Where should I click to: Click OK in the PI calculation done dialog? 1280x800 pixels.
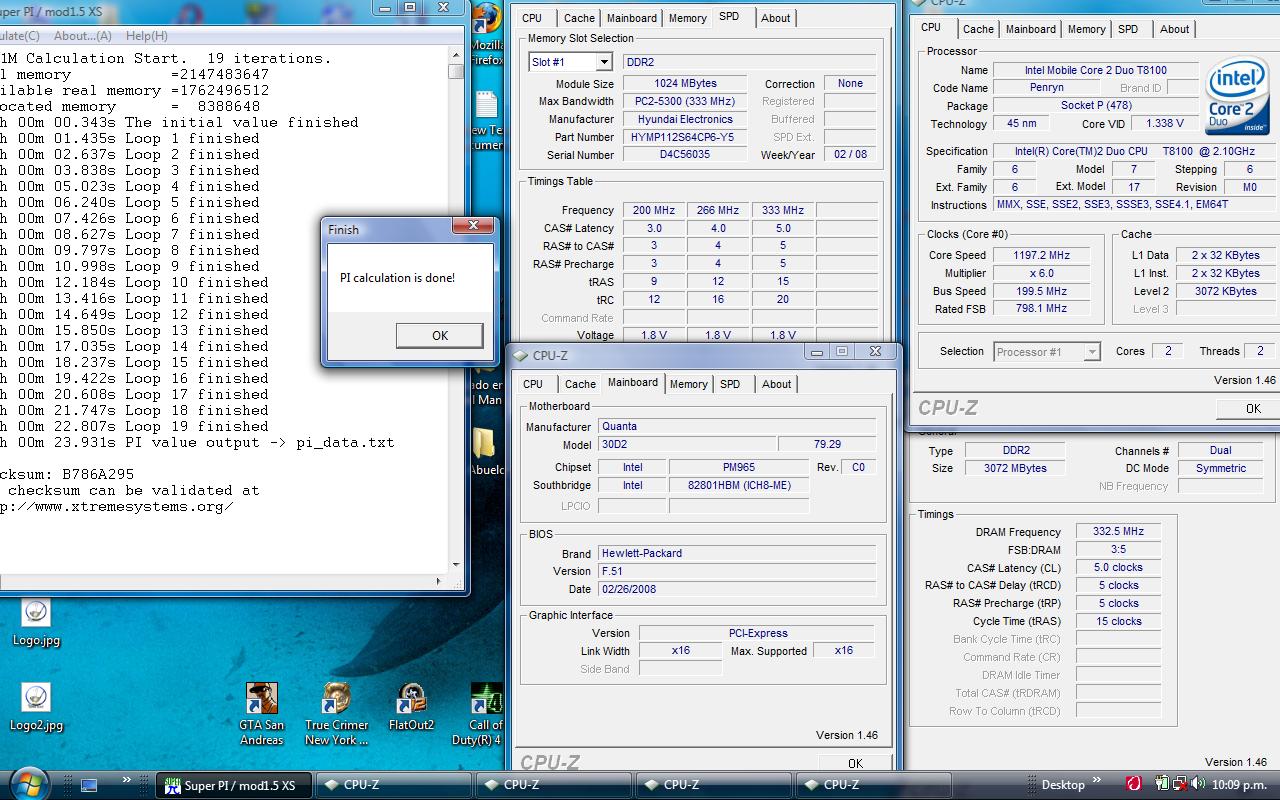(x=439, y=335)
